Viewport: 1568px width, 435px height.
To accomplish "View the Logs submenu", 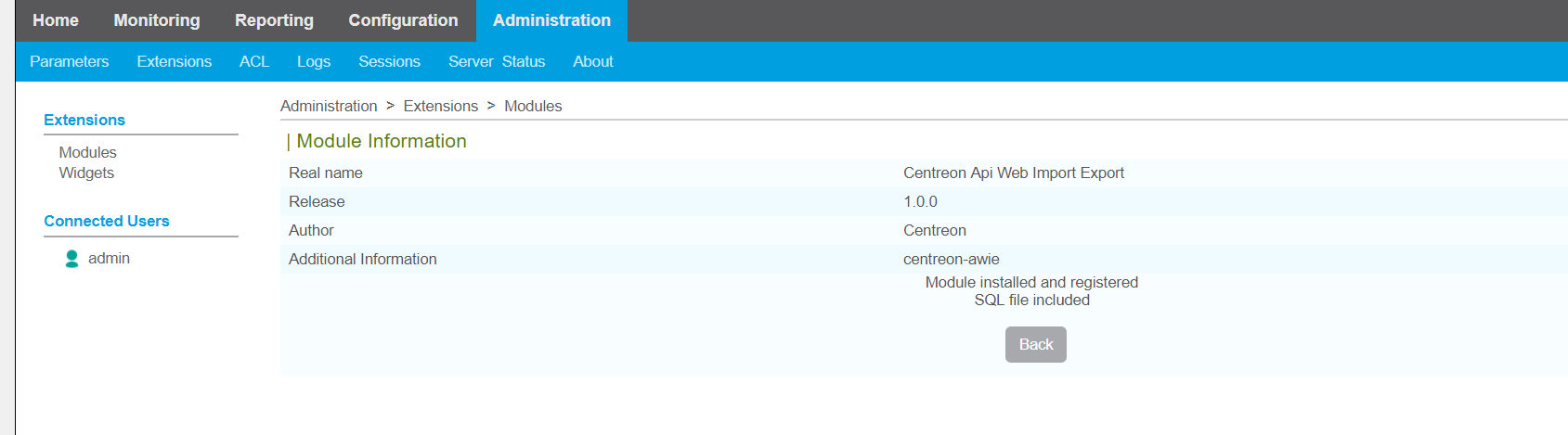I will tap(314, 61).
